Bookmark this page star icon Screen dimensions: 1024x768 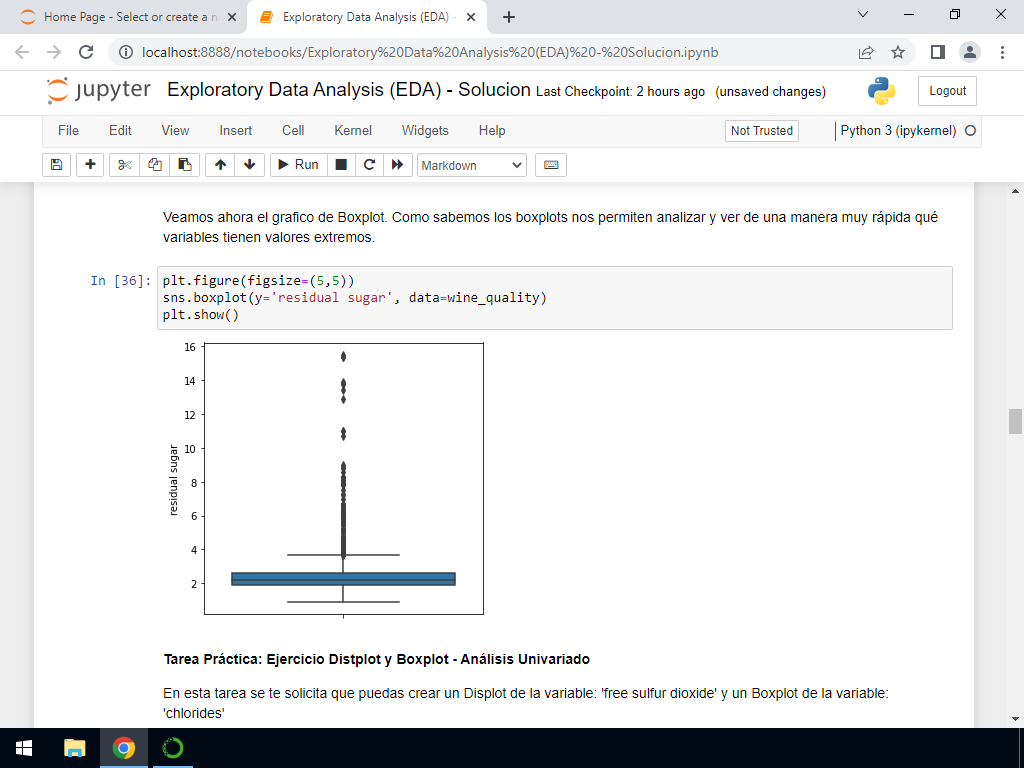pos(898,52)
